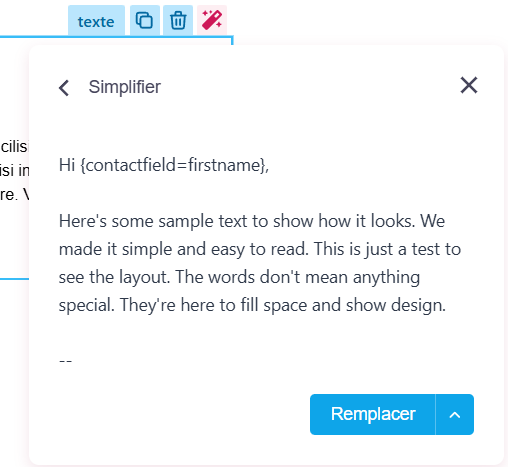Delete the text block with trash icon

[178, 20]
